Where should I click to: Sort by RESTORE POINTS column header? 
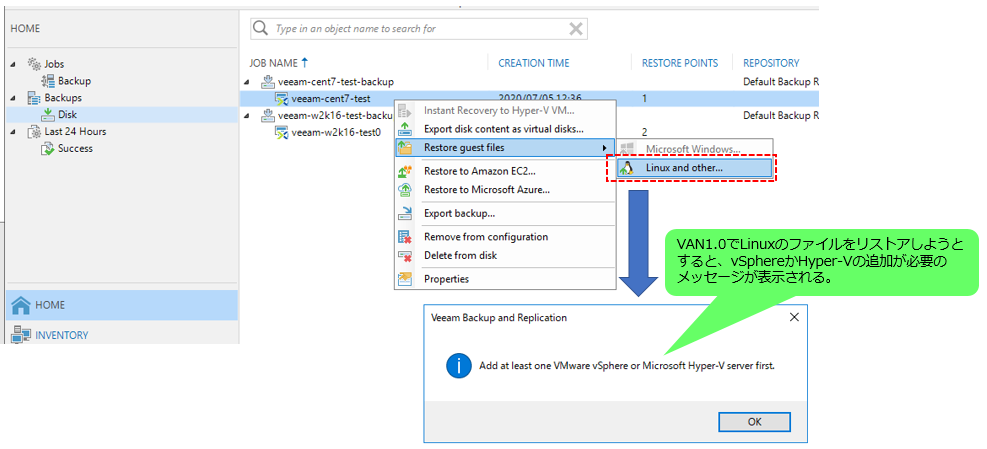(x=680, y=63)
